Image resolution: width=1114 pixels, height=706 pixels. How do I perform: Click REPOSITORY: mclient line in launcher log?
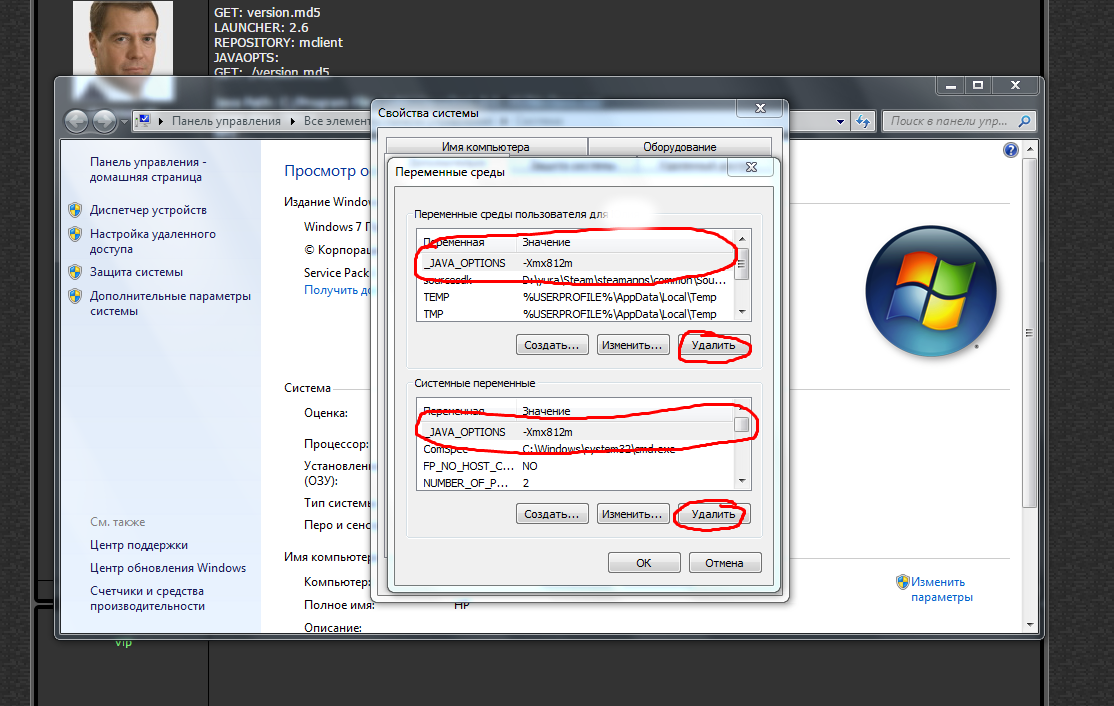click(278, 43)
